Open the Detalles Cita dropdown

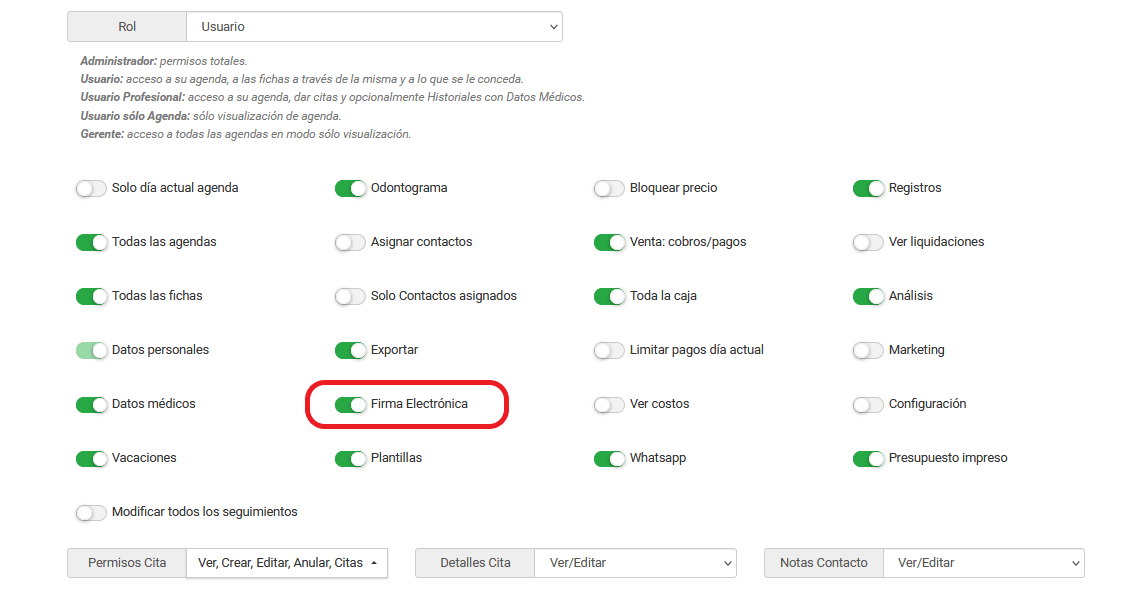tap(635, 563)
